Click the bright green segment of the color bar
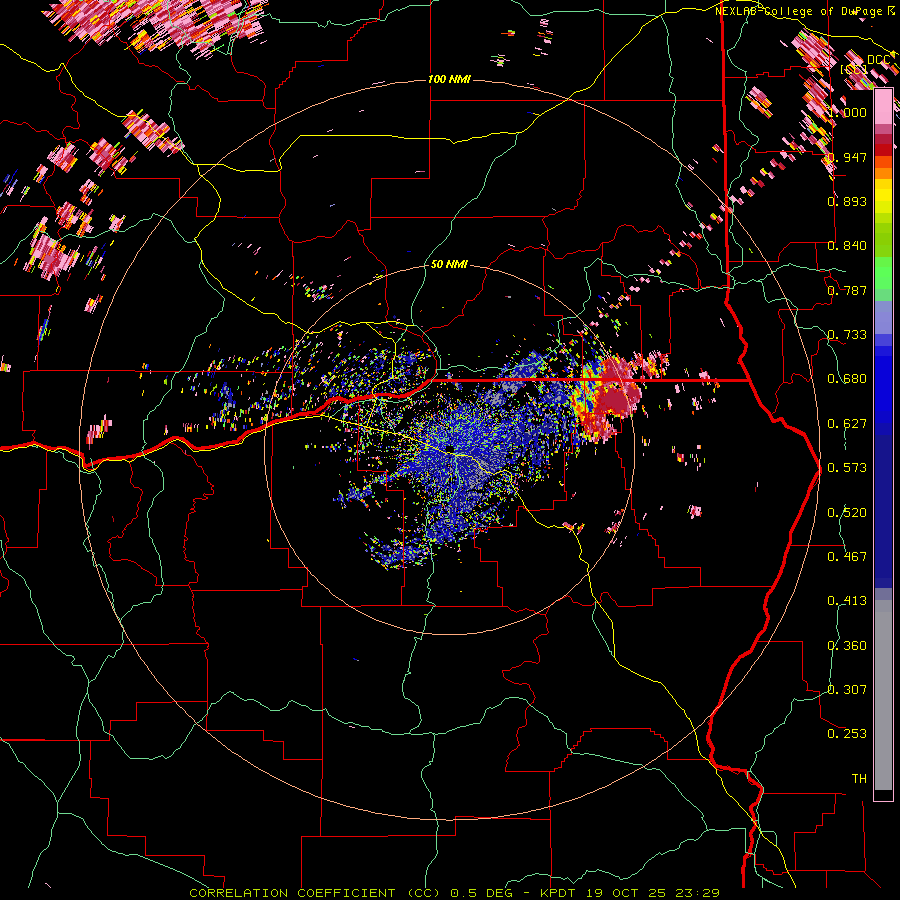The height and width of the screenshot is (900, 900). click(883, 272)
